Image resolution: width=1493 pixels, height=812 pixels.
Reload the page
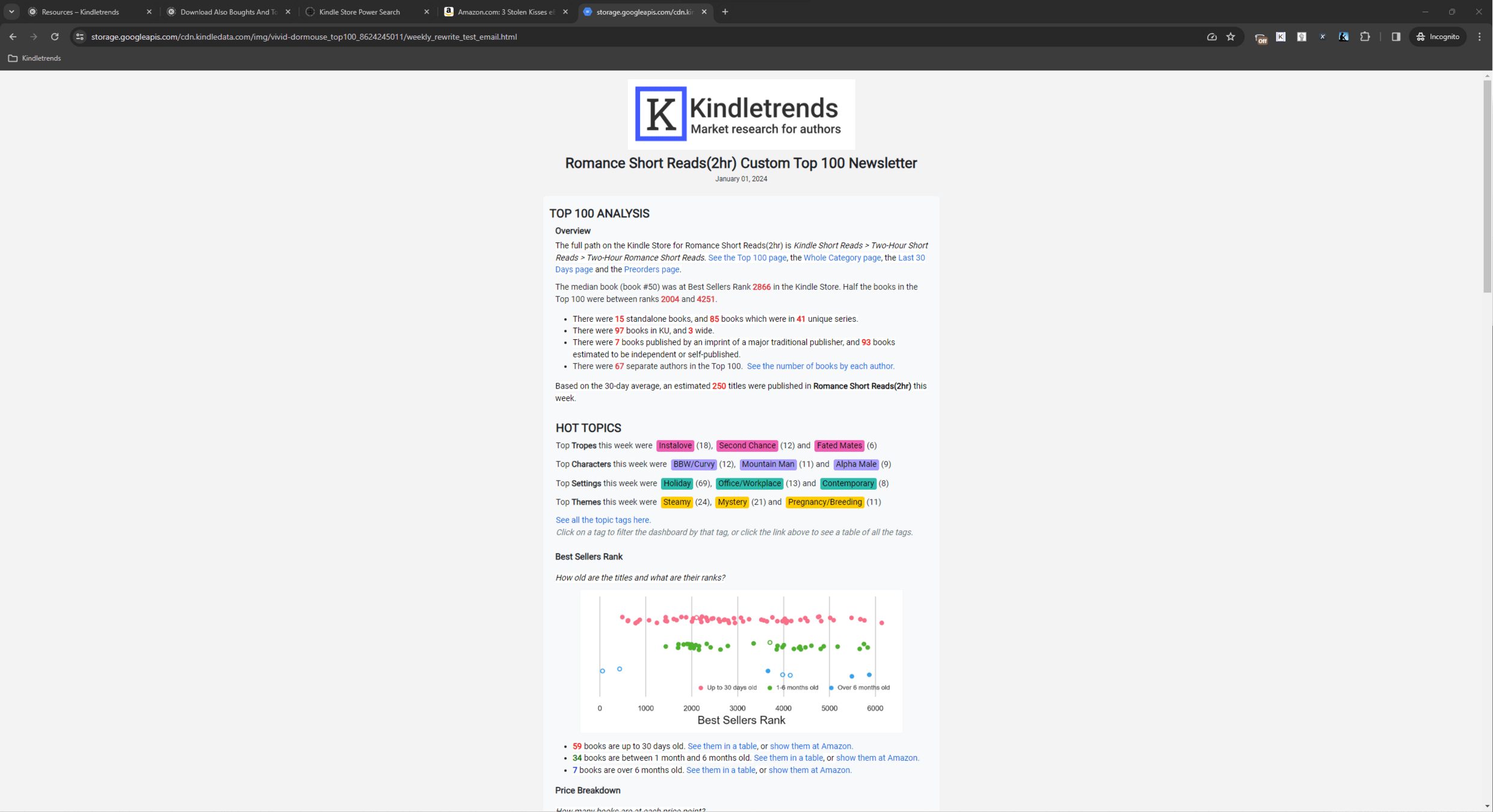click(55, 37)
